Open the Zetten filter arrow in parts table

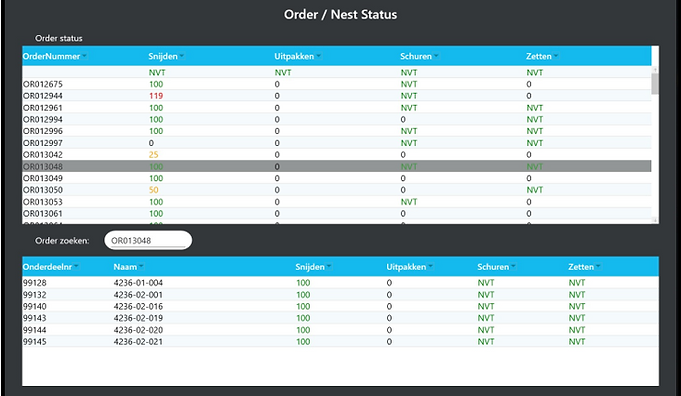(x=598, y=267)
